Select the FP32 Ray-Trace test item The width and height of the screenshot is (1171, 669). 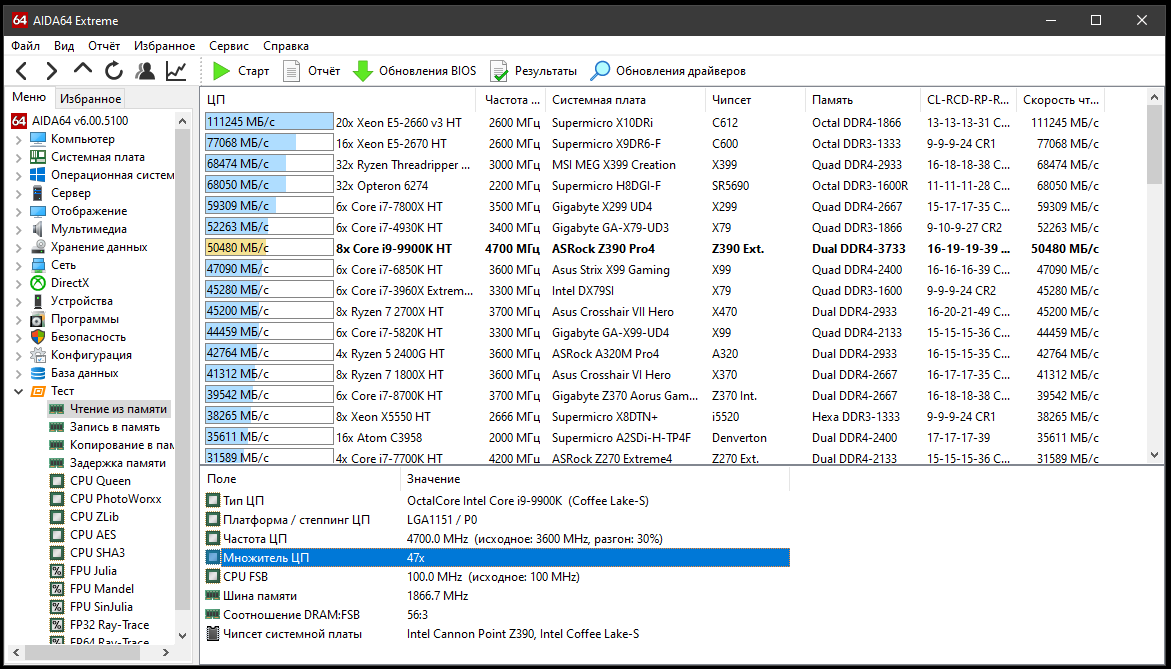coord(109,625)
